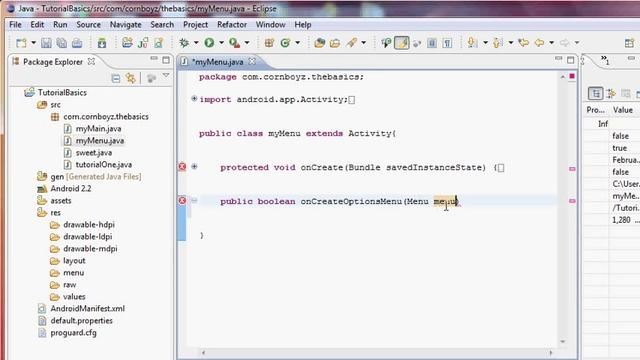Select the Package Explorer tab
Image resolution: width=640 pixels, height=360 pixels.
coord(53,62)
